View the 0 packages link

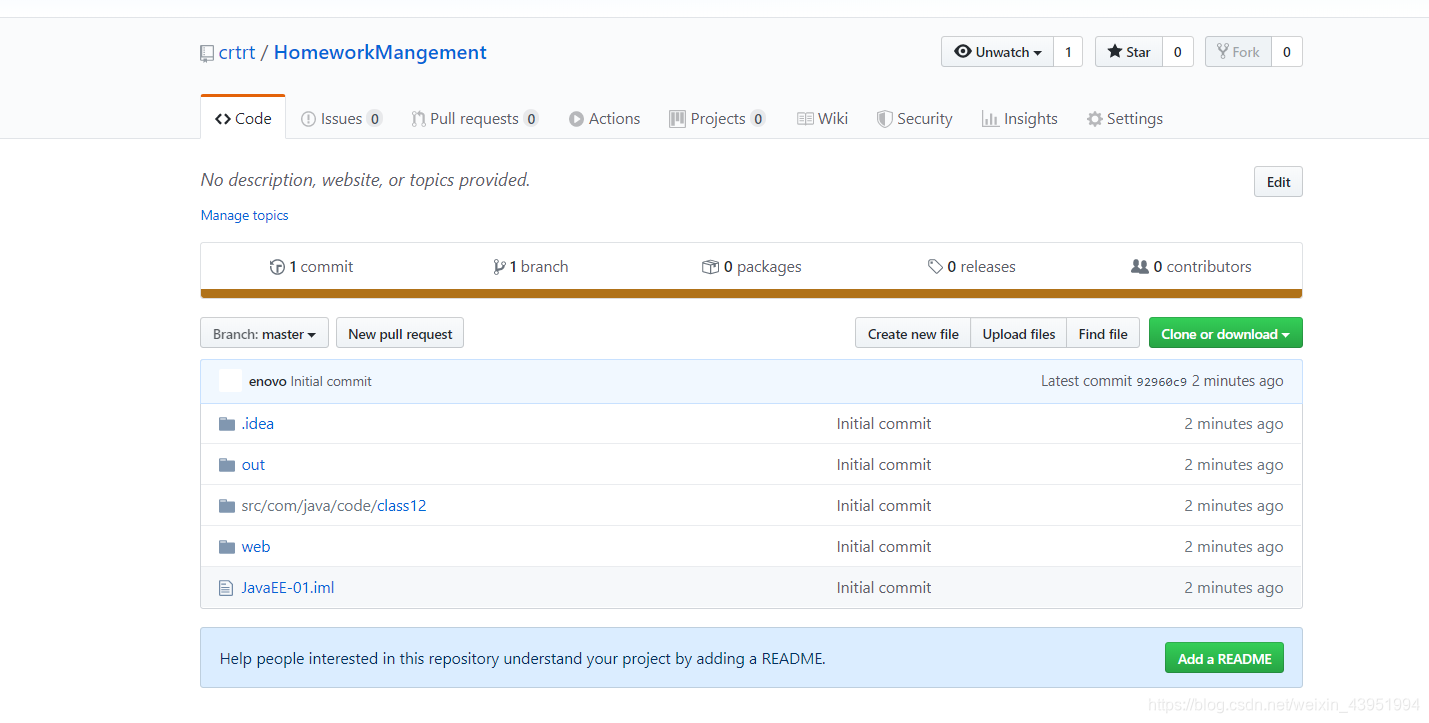pyautogui.click(x=752, y=267)
